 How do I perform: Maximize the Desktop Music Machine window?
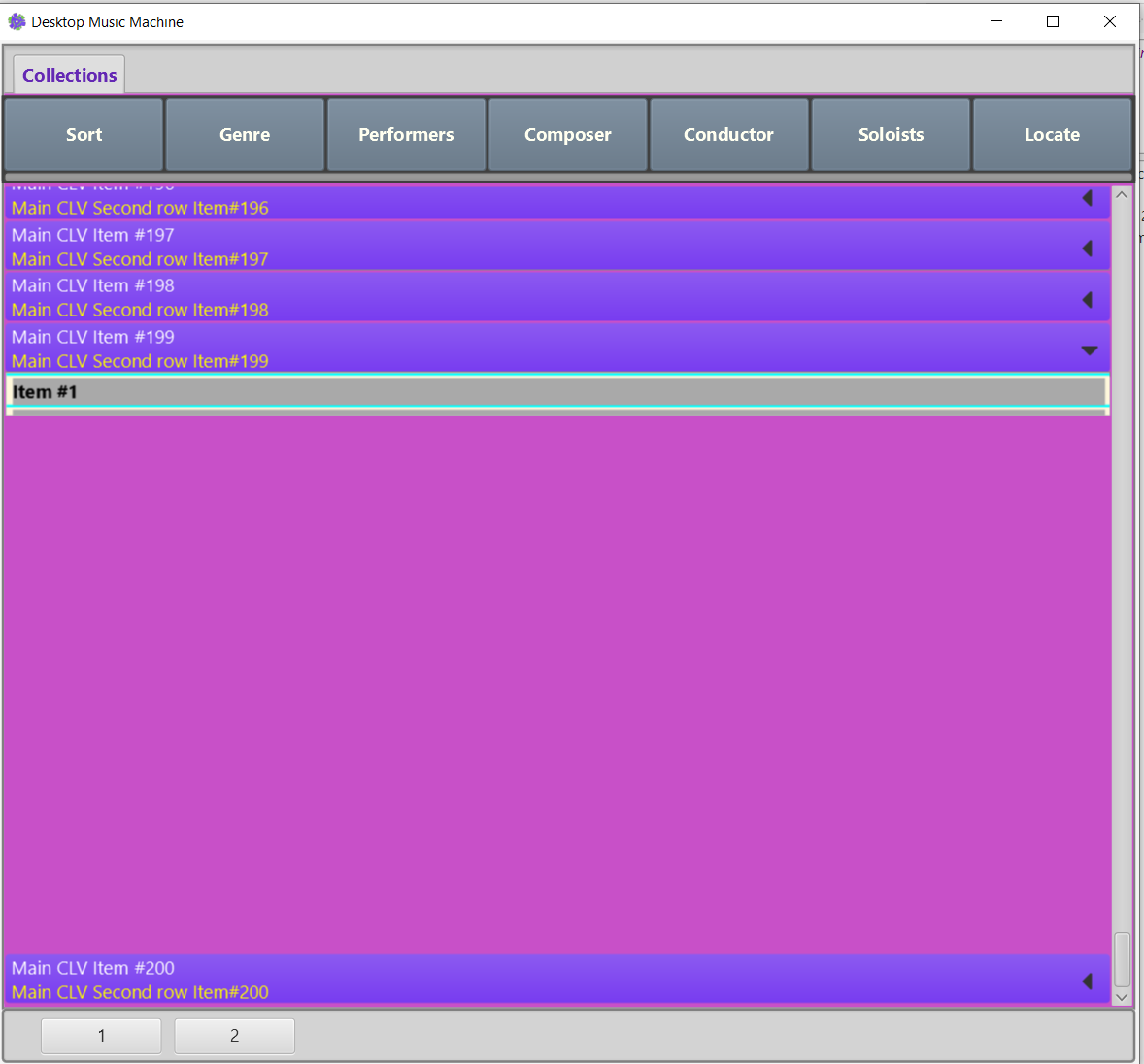point(1053,22)
